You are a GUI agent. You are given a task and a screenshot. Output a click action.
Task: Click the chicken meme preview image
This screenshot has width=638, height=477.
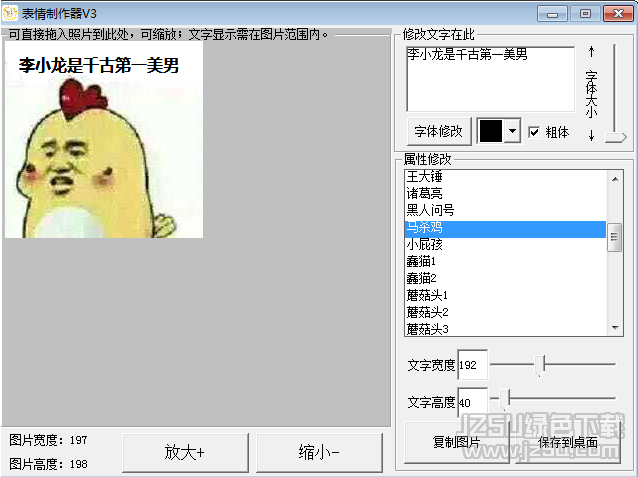click(104, 140)
